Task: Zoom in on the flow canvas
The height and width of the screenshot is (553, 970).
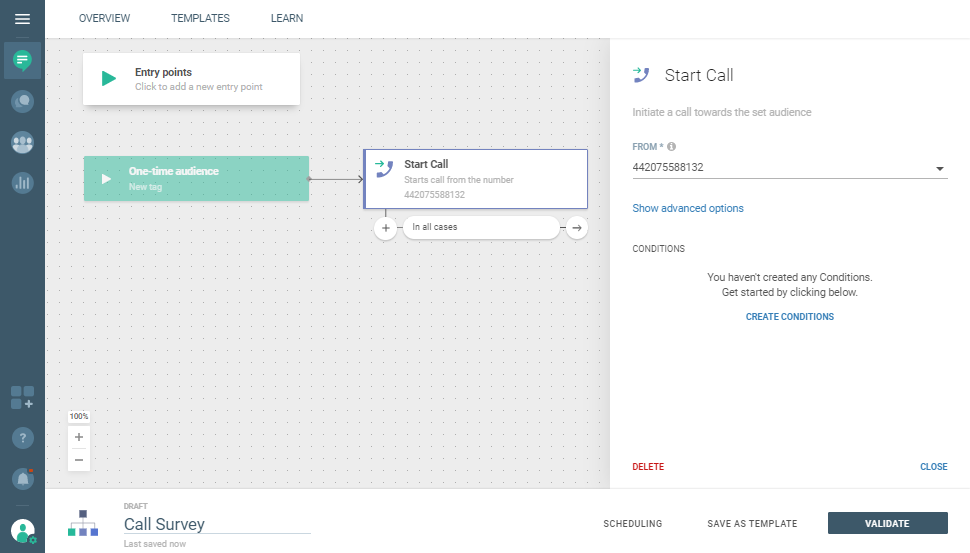Action: [x=79, y=437]
